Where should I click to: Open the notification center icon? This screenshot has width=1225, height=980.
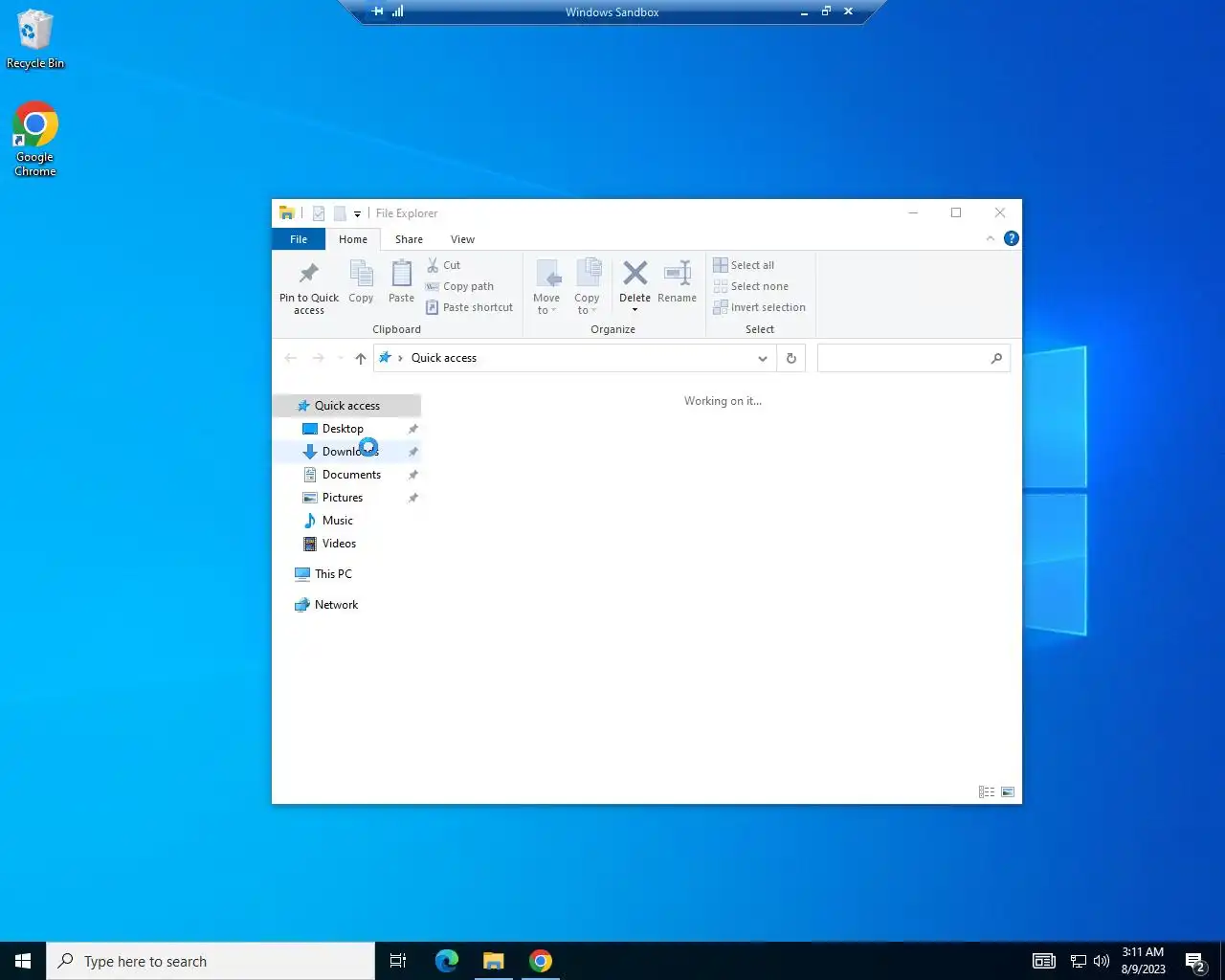pos(1194,961)
